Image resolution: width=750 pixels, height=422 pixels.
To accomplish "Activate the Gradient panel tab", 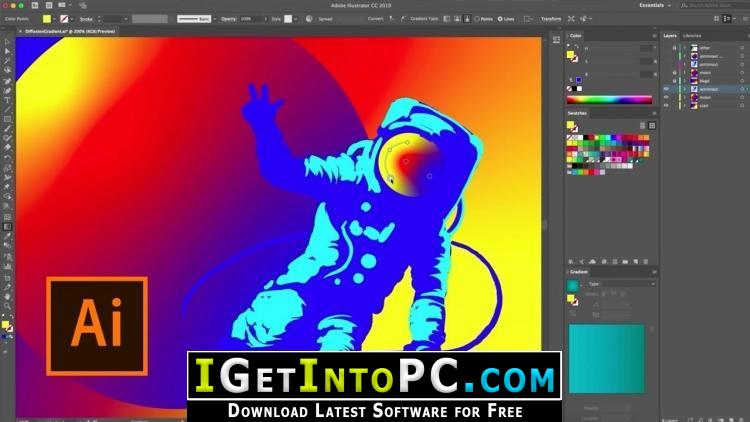I will pyautogui.click(x=578, y=272).
